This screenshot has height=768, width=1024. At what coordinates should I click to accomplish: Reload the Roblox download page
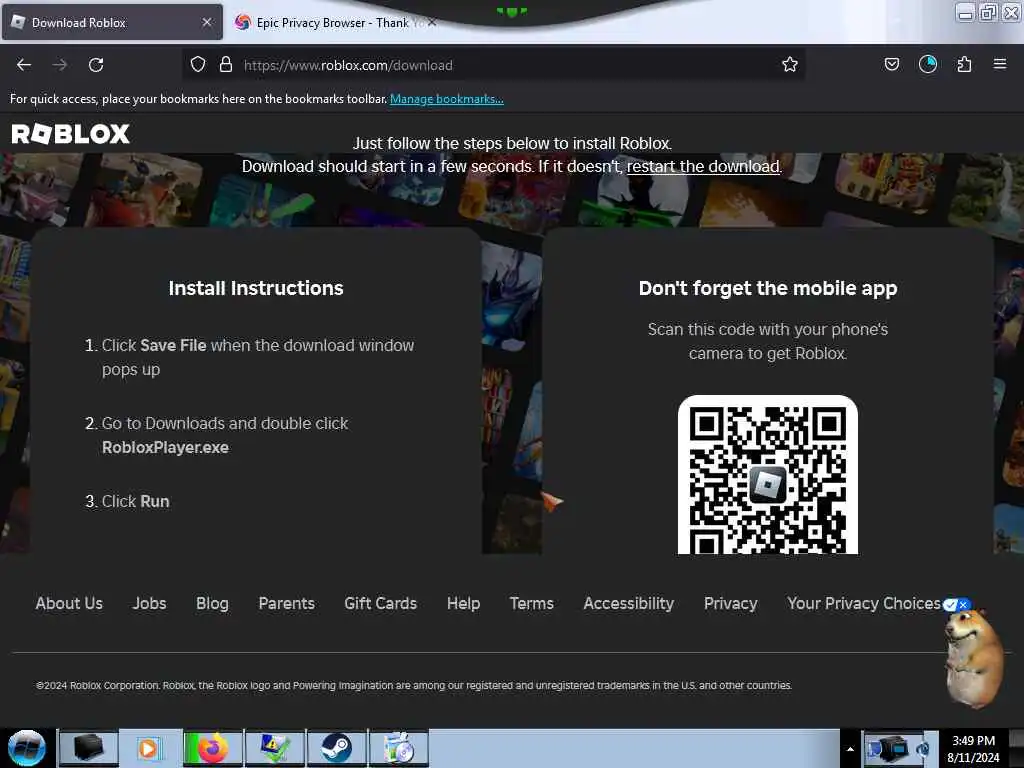pyautogui.click(x=96, y=65)
